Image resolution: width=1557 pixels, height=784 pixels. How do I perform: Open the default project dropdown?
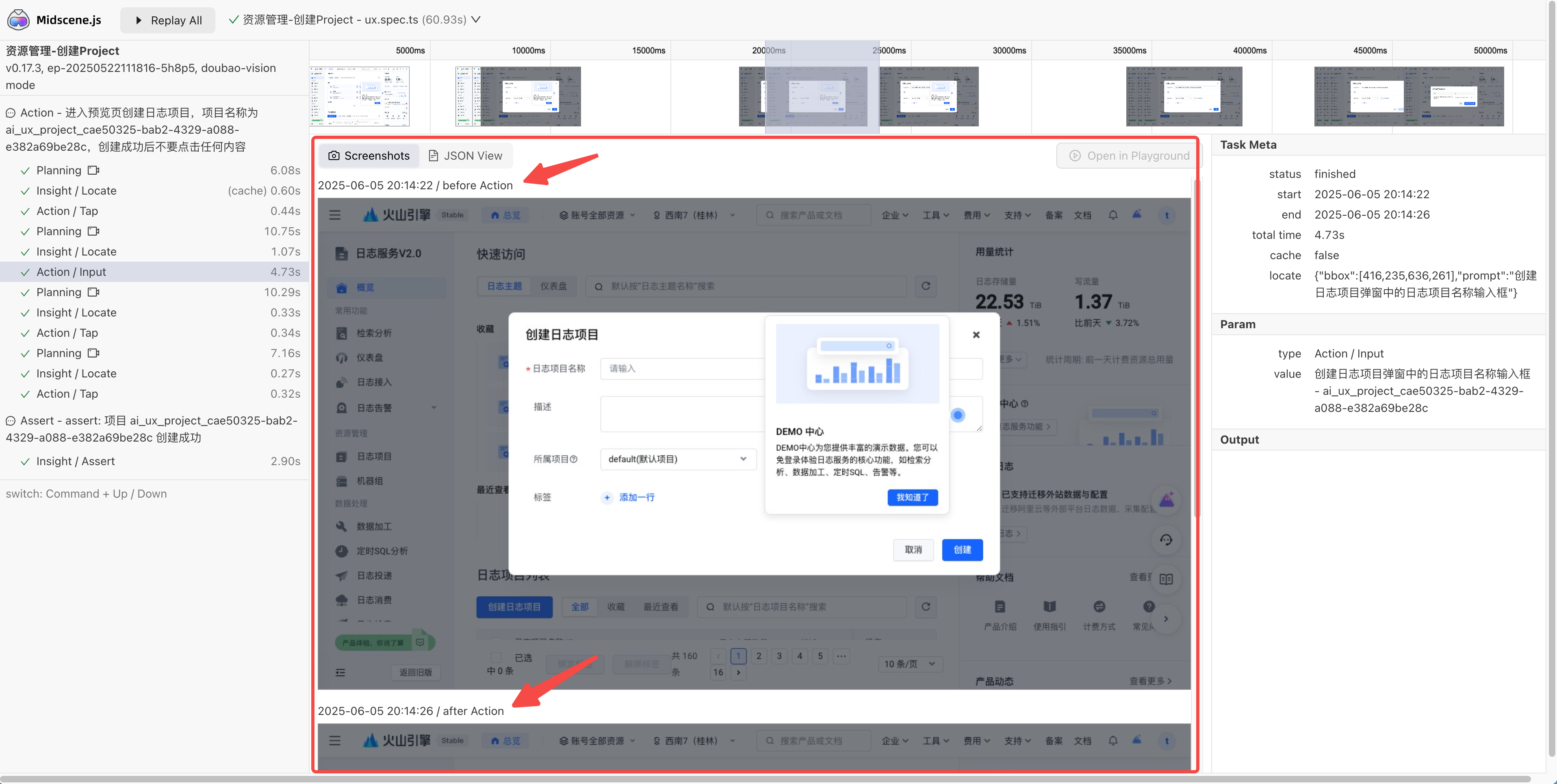[x=678, y=459]
